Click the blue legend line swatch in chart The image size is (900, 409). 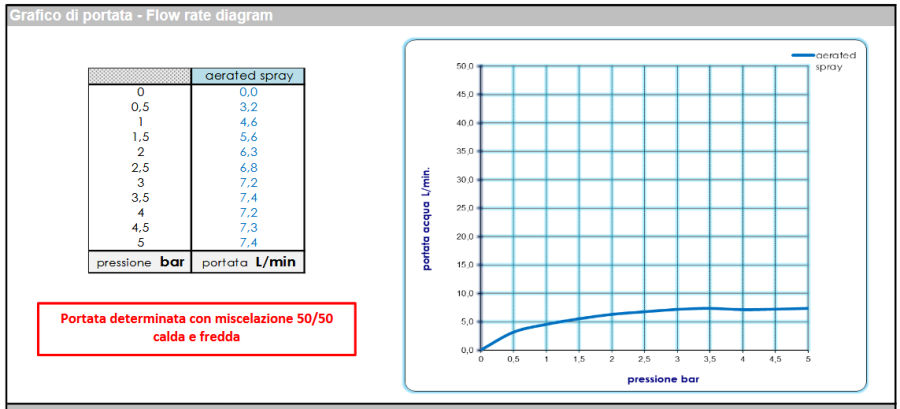(x=802, y=56)
